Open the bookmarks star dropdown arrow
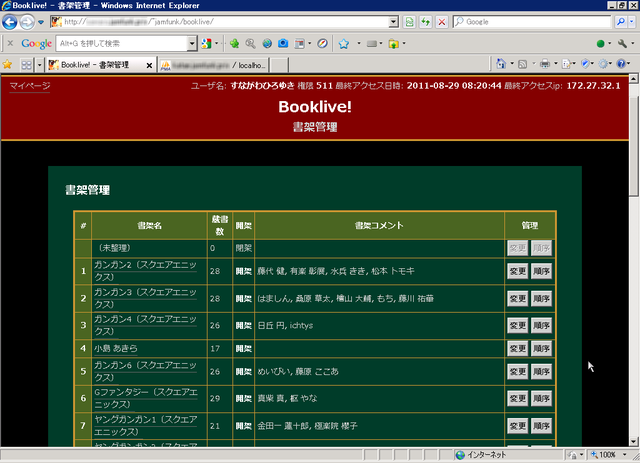Viewport: 640px width, 463px height. [359, 43]
